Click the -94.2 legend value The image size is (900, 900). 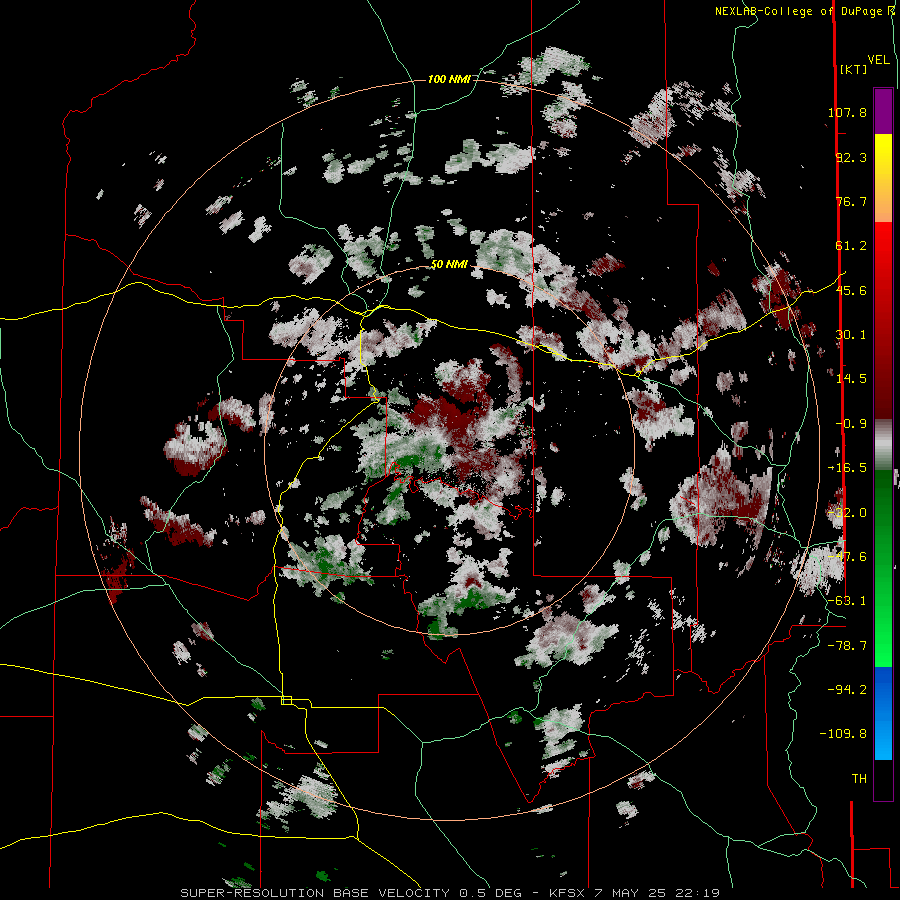[847, 689]
